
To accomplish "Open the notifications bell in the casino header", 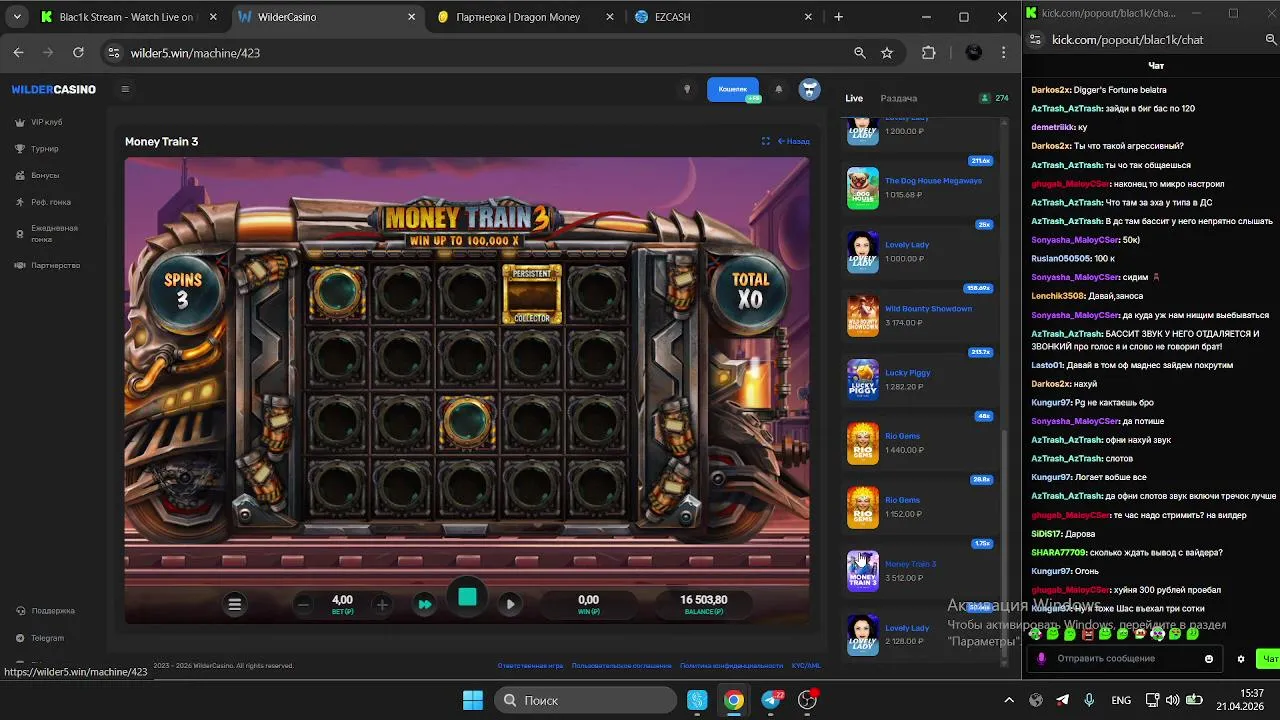I will tap(779, 89).
